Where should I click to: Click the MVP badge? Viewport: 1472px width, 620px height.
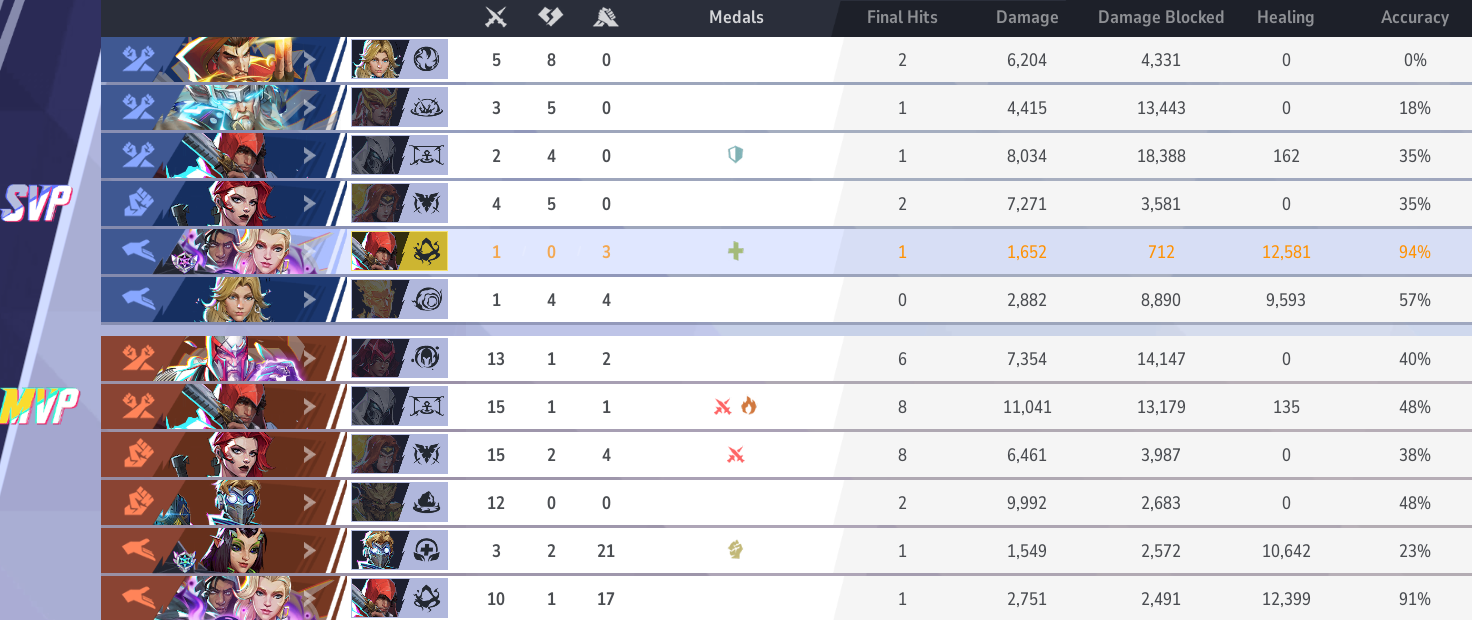coord(40,405)
